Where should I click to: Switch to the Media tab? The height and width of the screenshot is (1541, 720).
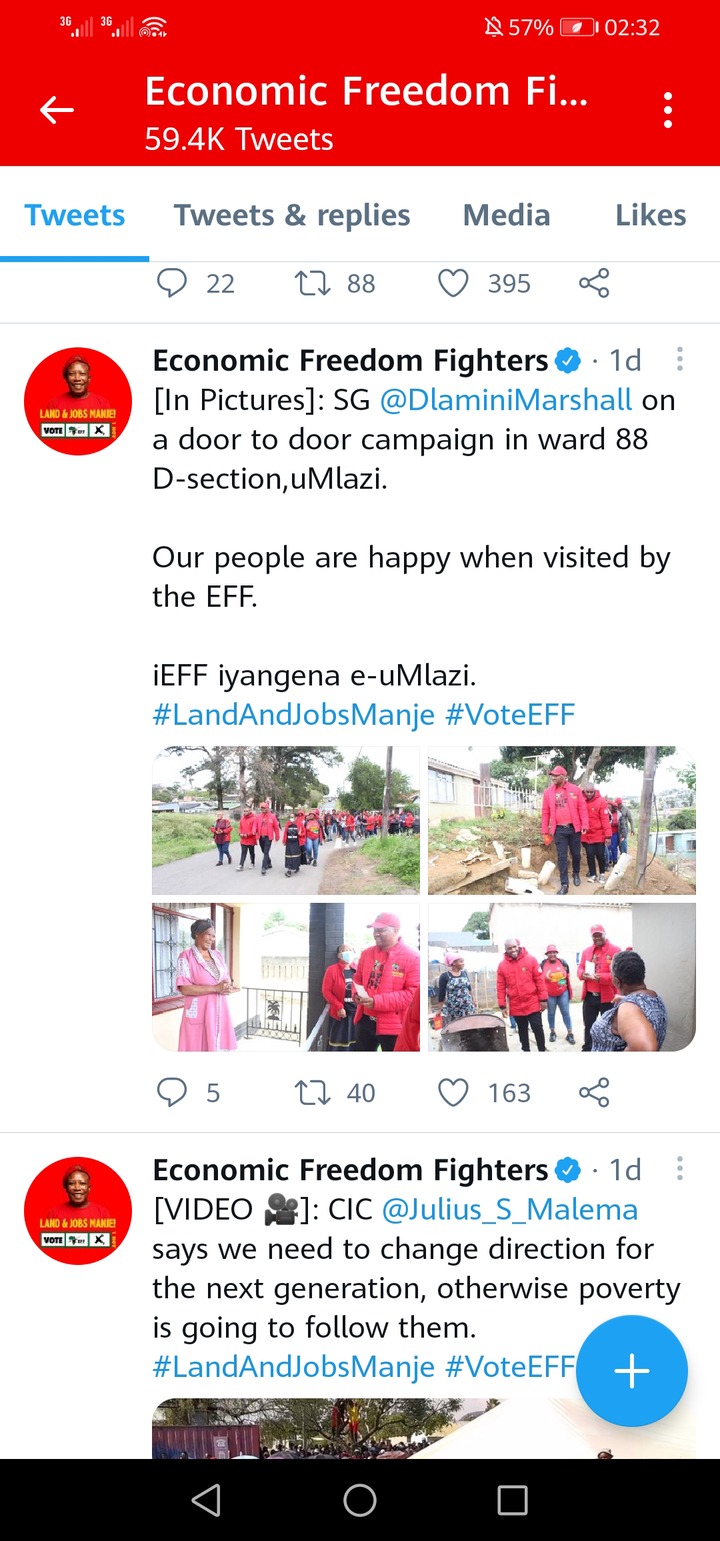(x=507, y=215)
